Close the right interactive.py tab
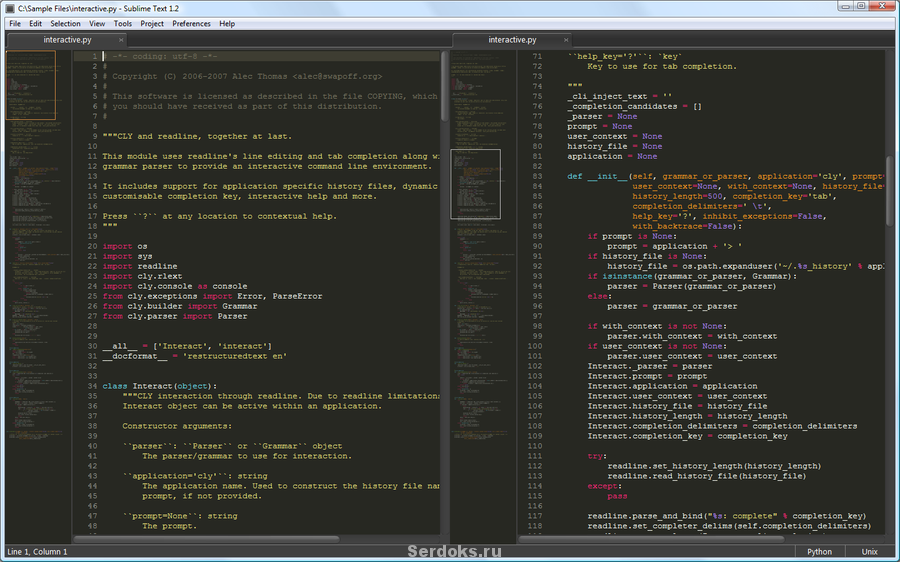 566,40
